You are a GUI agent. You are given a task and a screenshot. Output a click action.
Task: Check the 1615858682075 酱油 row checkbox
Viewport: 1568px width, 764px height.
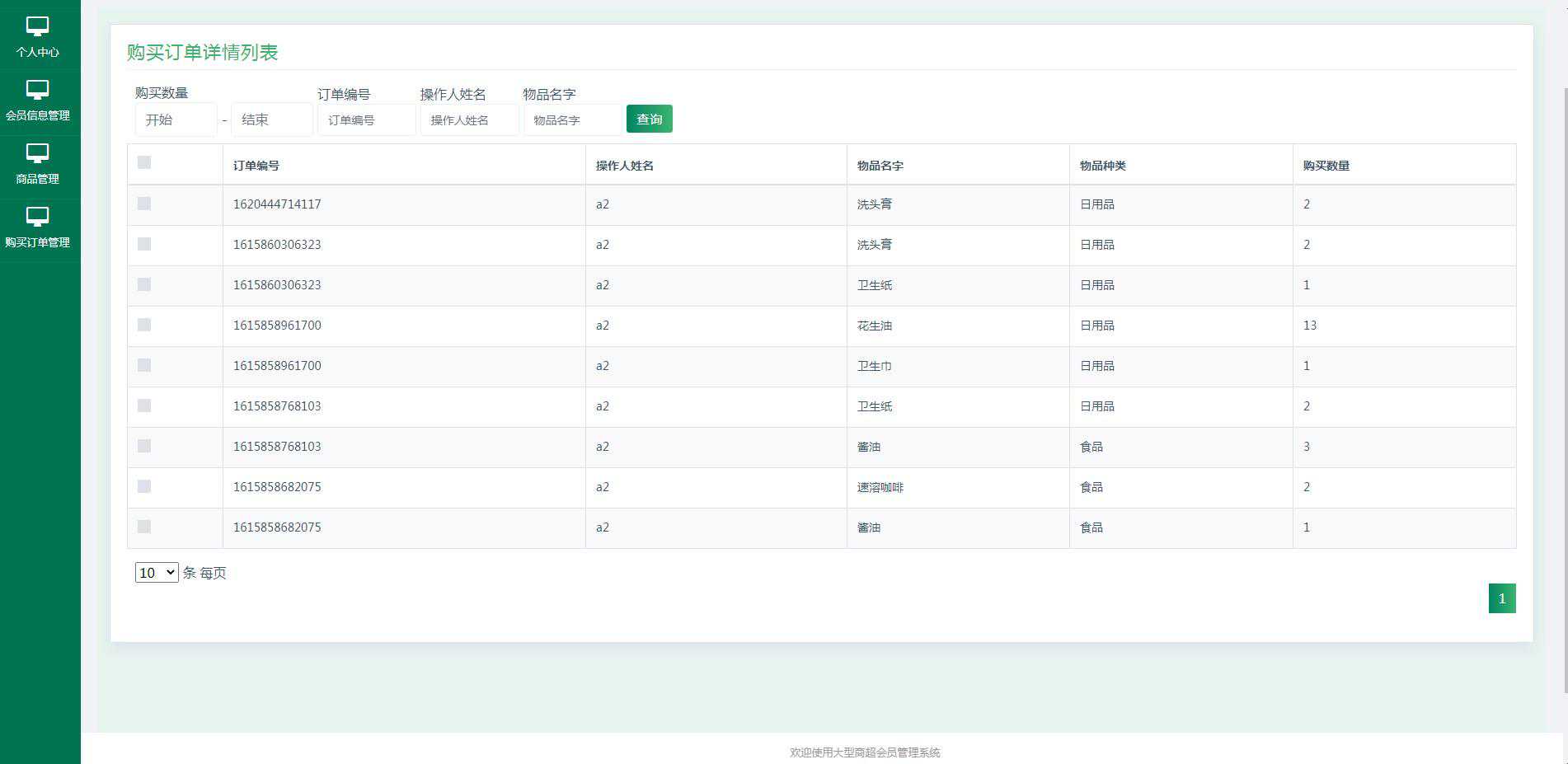pyautogui.click(x=144, y=527)
